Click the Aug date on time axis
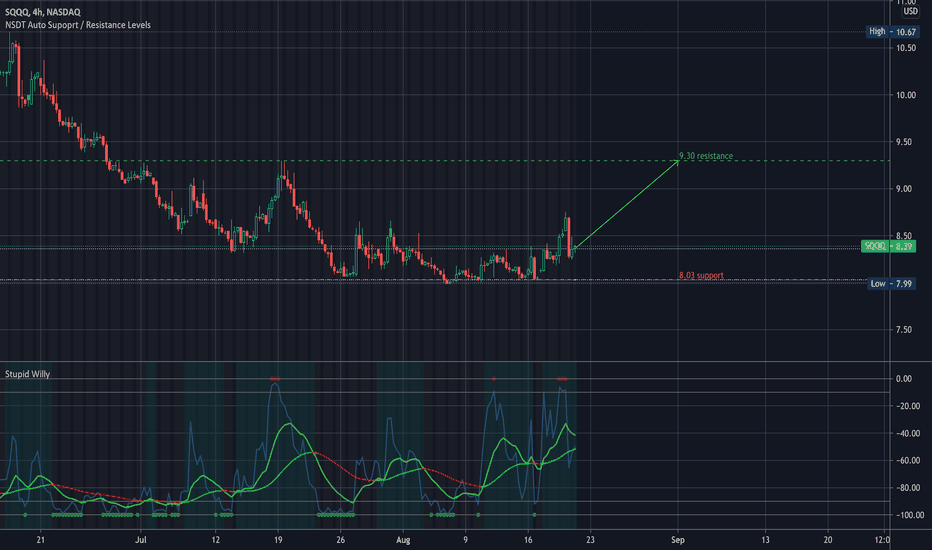This screenshot has width=932, height=550. (x=403, y=540)
